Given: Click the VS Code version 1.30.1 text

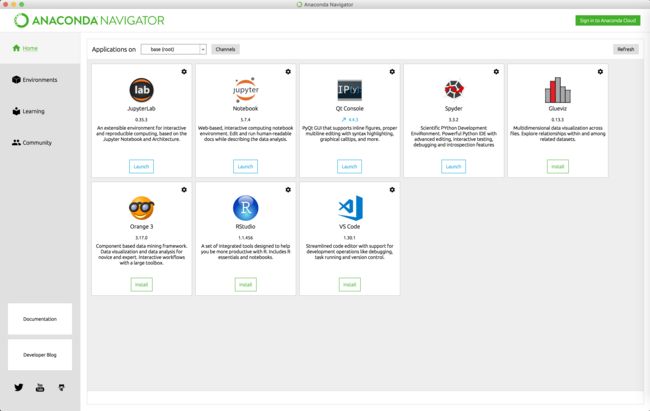Looking at the screenshot, I should point(349,238).
